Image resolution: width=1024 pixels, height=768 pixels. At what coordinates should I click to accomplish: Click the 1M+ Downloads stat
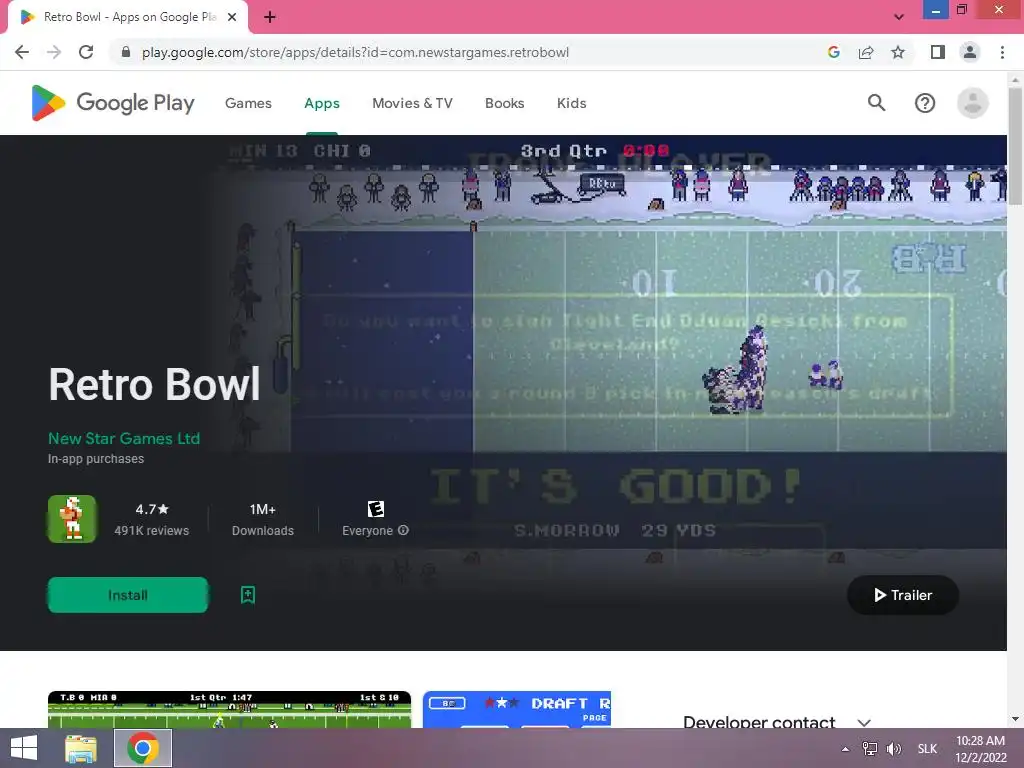[263, 519]
